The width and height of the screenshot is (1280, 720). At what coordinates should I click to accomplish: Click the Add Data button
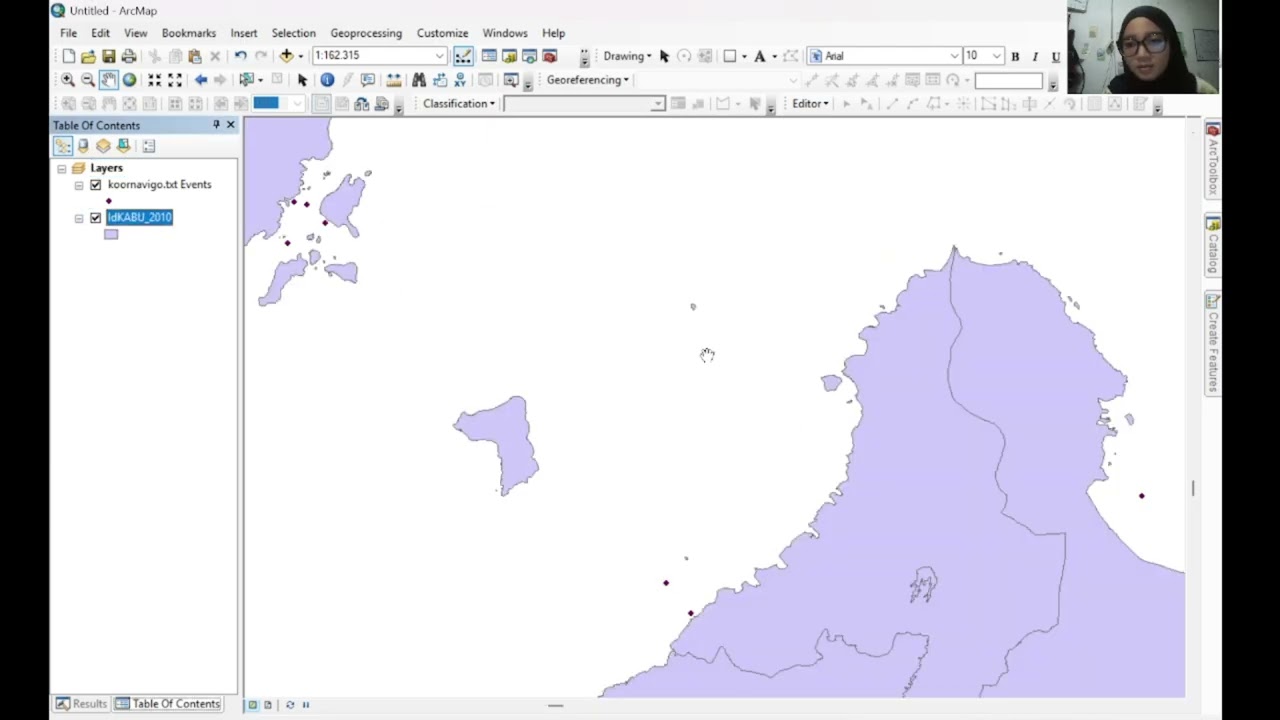tap(286, 56)
